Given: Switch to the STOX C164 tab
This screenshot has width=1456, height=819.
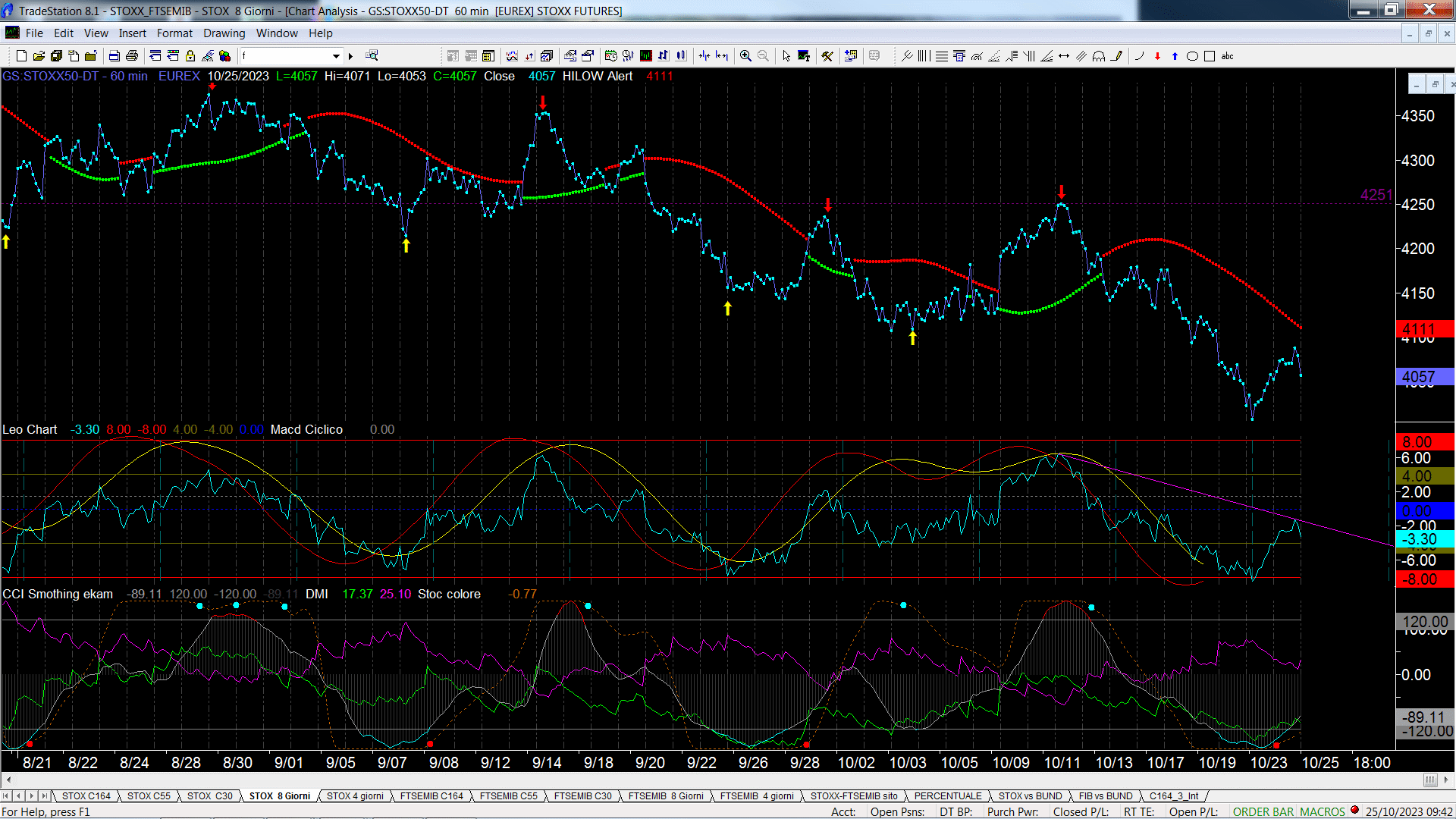Looking at the screenshot, I should point(86,796).
